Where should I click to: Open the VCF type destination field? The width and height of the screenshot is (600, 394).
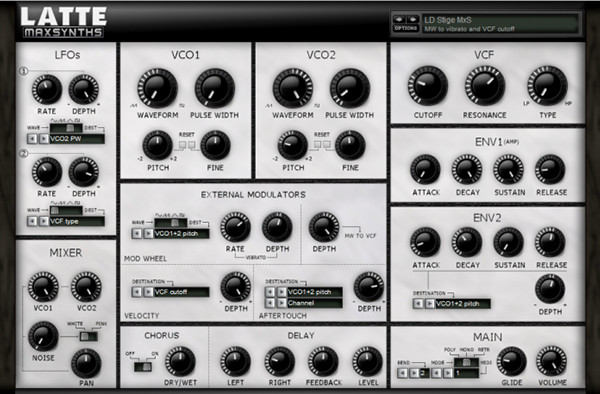coord(77,221)
